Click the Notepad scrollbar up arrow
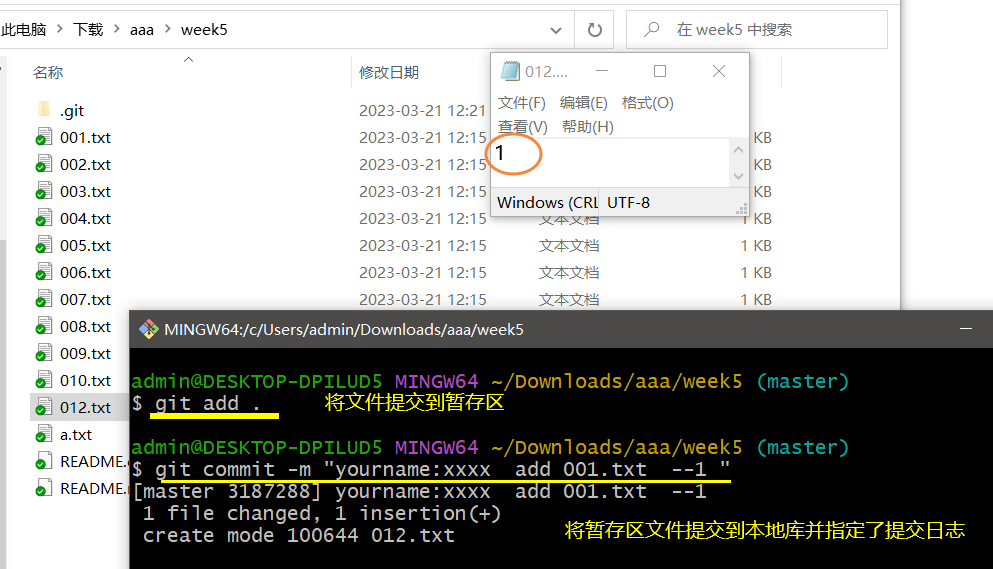Screen dimensions: 993x569 click(738, 150)
